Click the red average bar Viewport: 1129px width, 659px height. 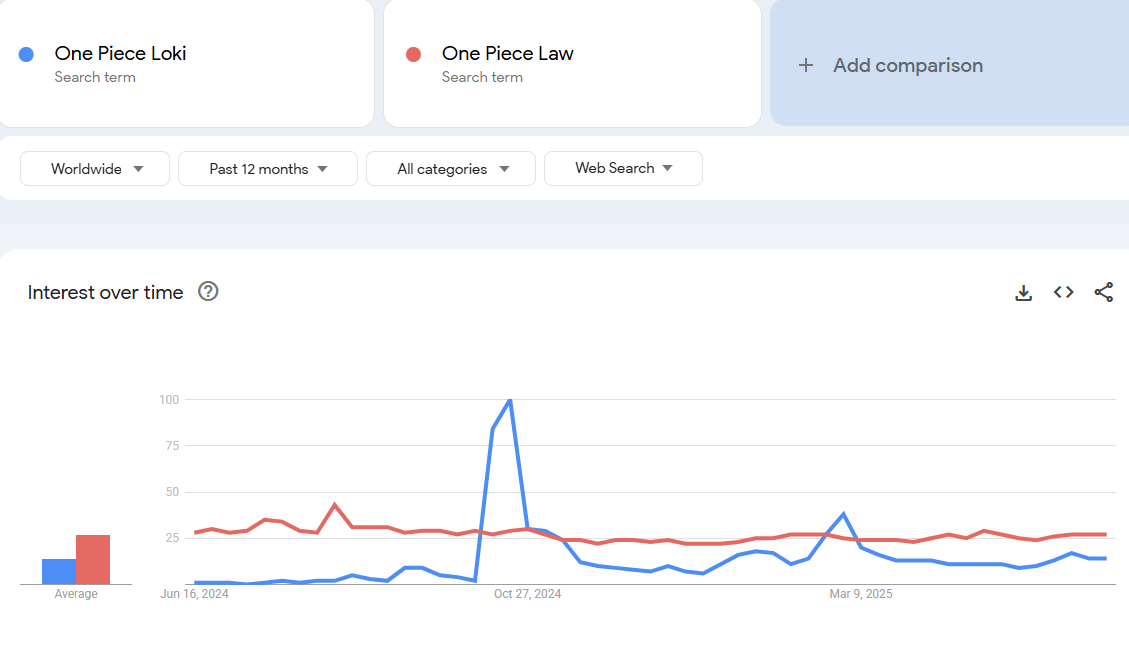93,560
